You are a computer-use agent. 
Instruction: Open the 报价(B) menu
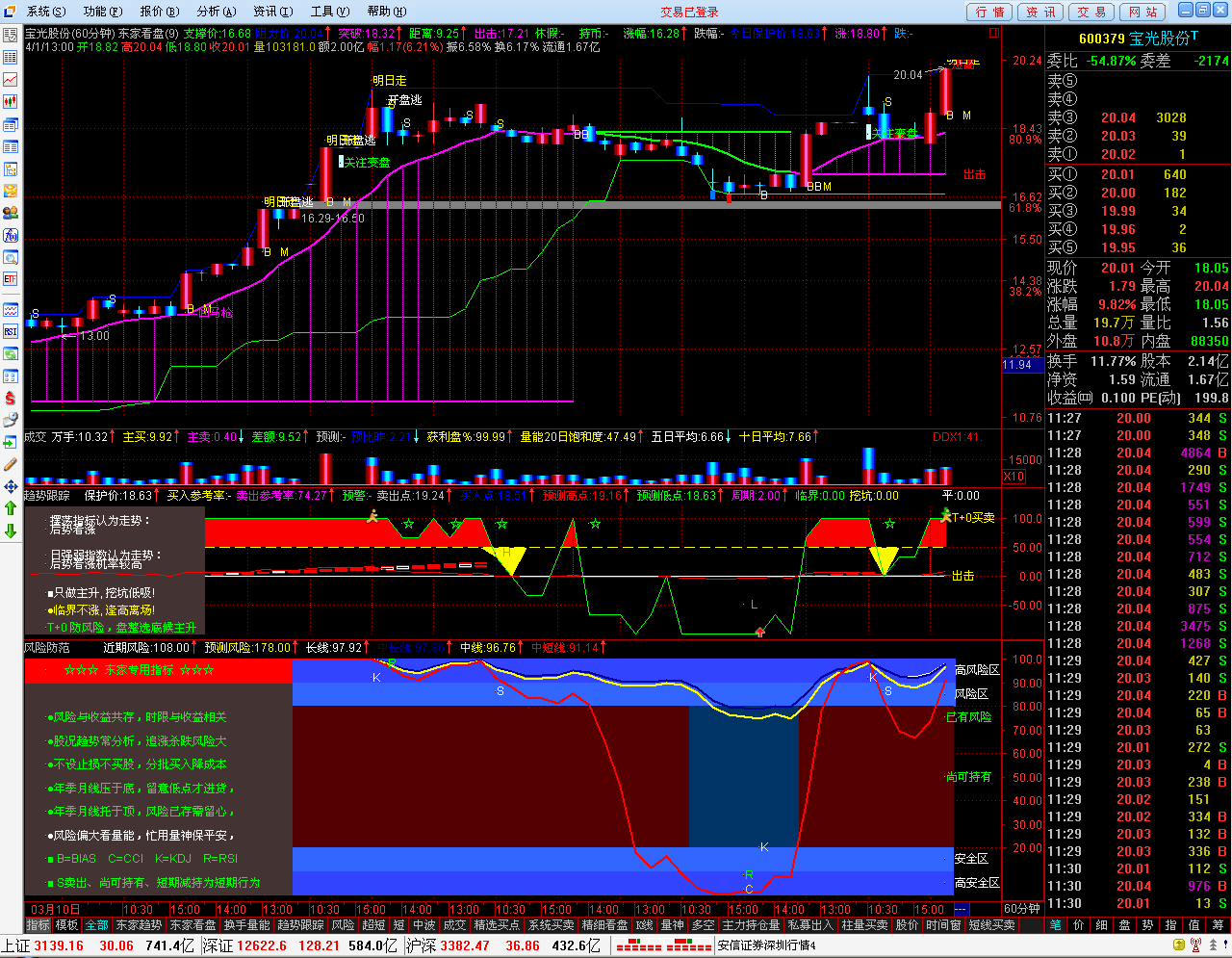pos(159,12)
